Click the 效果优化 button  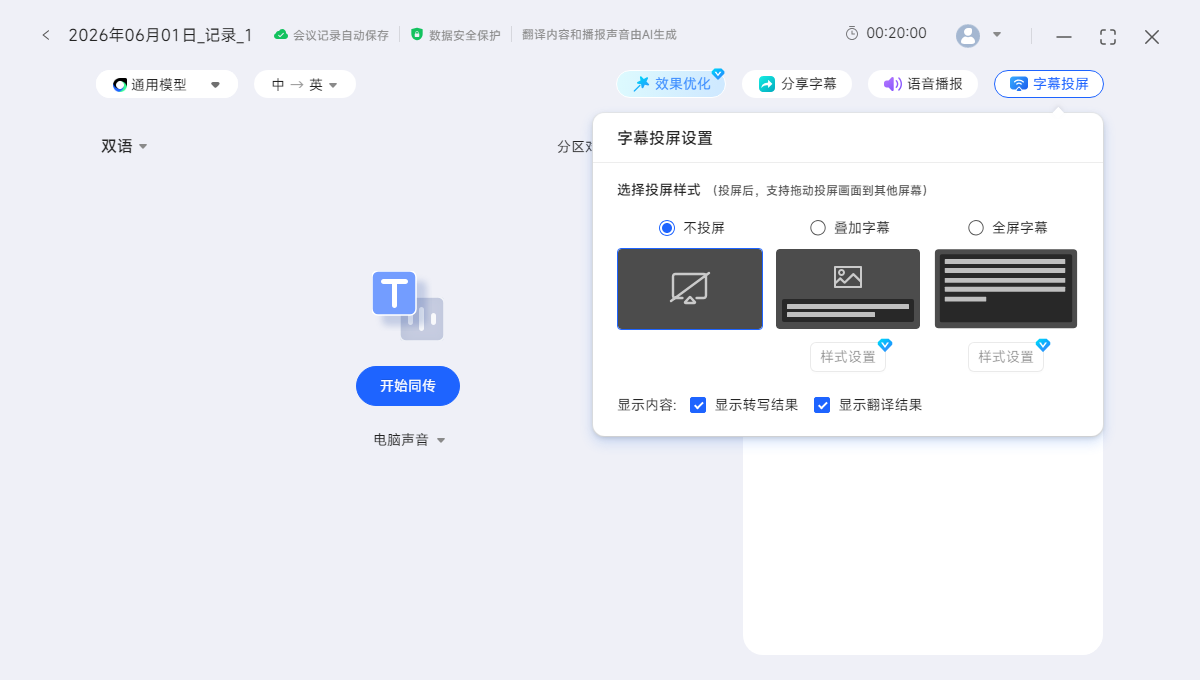(x=671, y=84)
